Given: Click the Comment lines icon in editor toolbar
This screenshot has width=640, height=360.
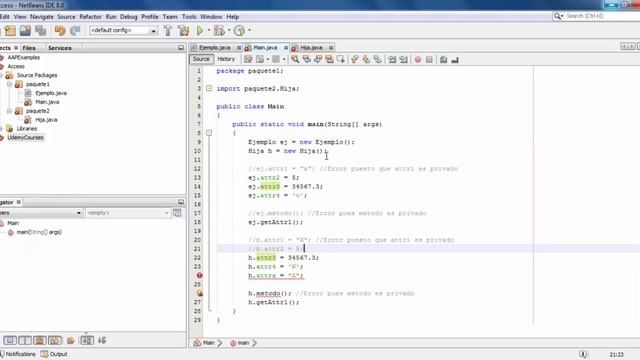Looking at the screenshot, I should click(443, 60).
